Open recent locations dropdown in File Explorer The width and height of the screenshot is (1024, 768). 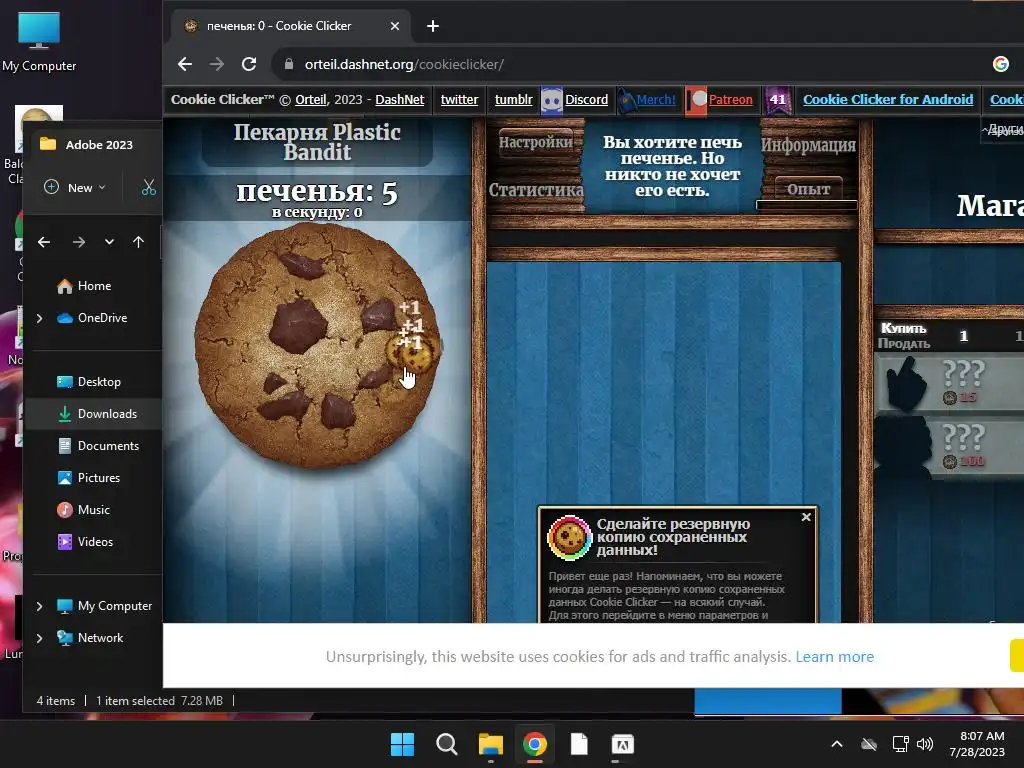[109, 242]
